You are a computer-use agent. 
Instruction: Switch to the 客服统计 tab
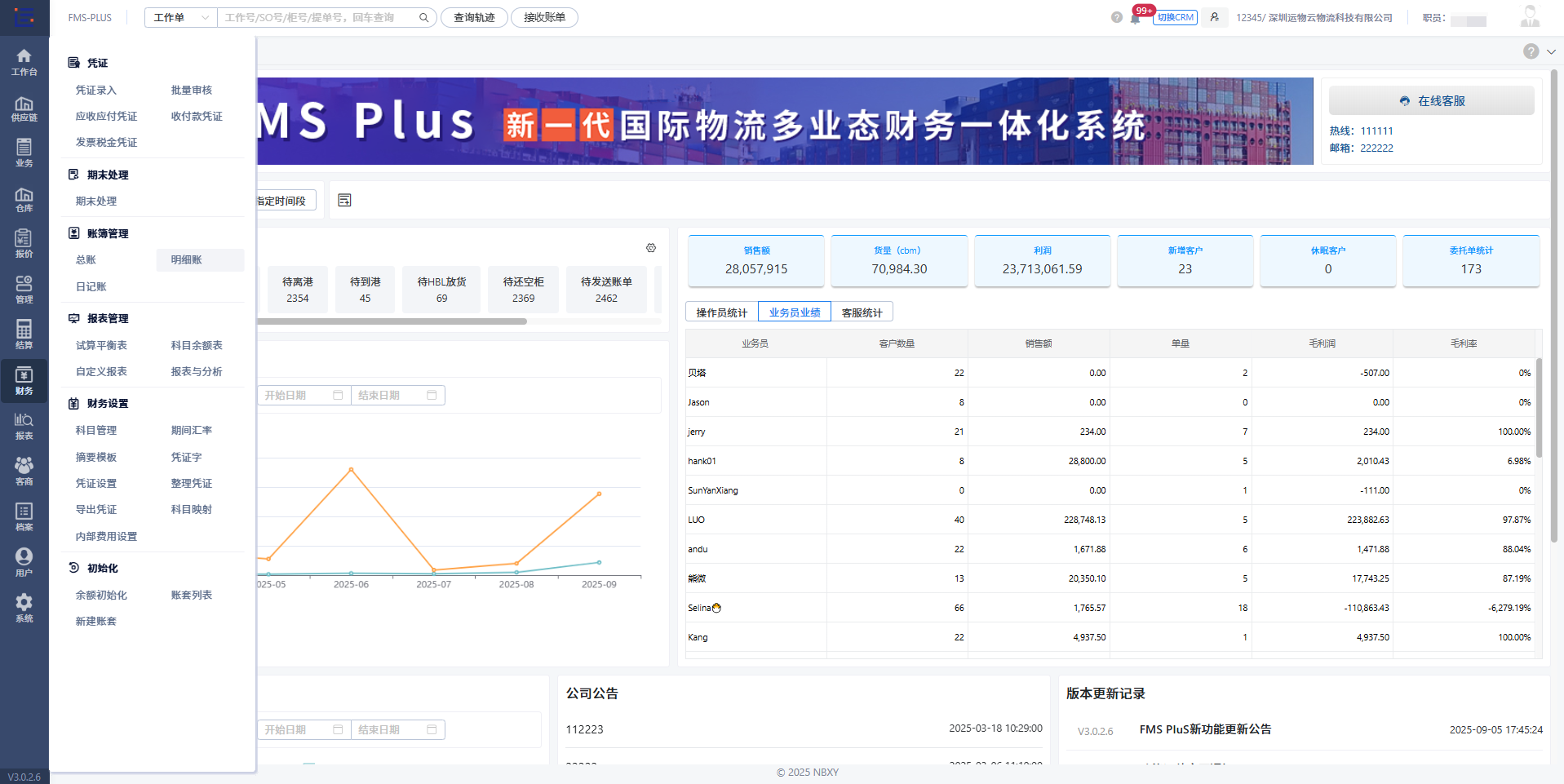862,311
